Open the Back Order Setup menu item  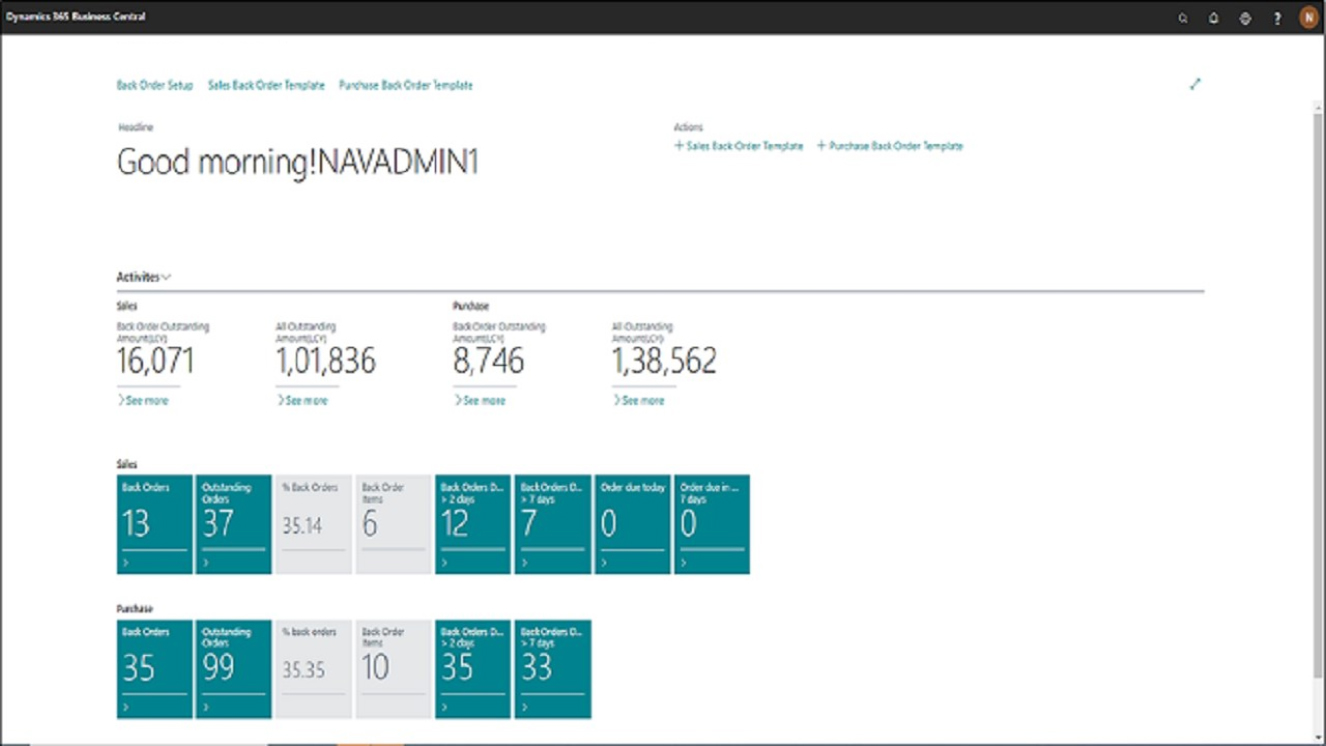[x=154, y=85]
